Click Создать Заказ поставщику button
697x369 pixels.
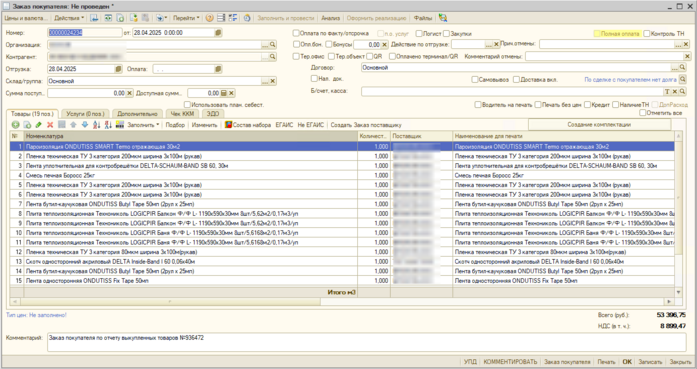tap(366, 125)
